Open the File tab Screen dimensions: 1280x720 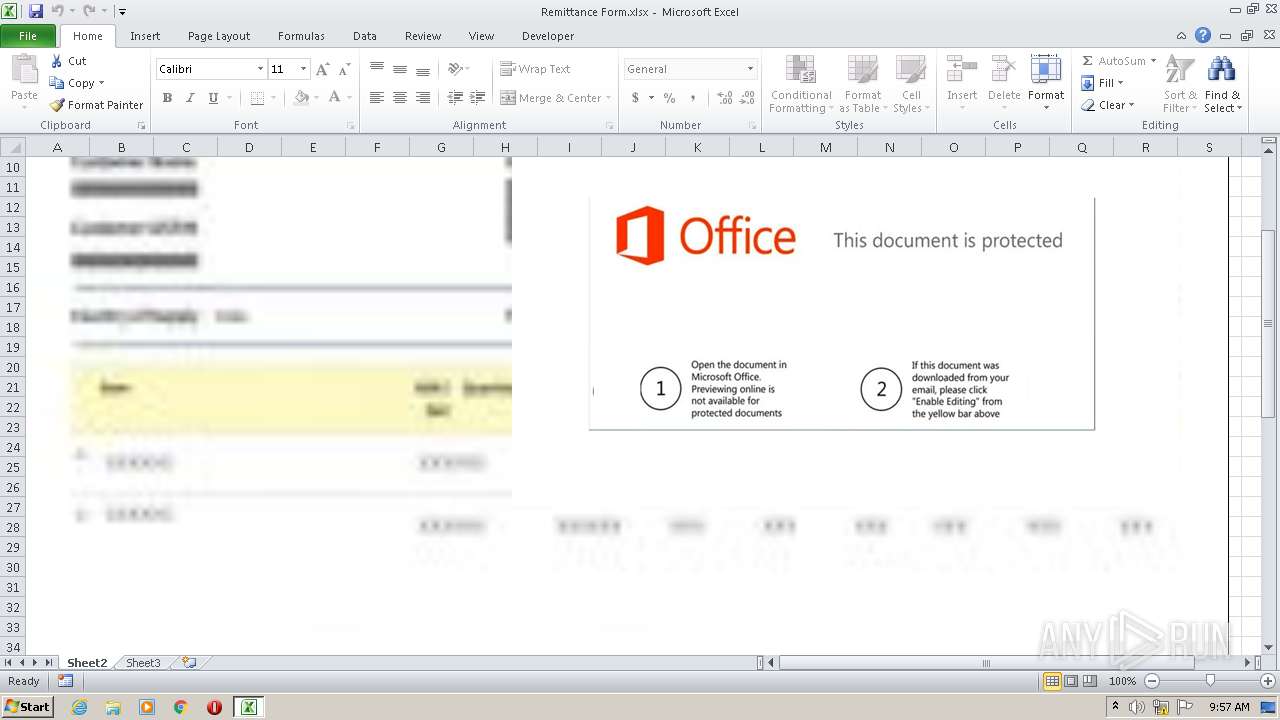28,36
